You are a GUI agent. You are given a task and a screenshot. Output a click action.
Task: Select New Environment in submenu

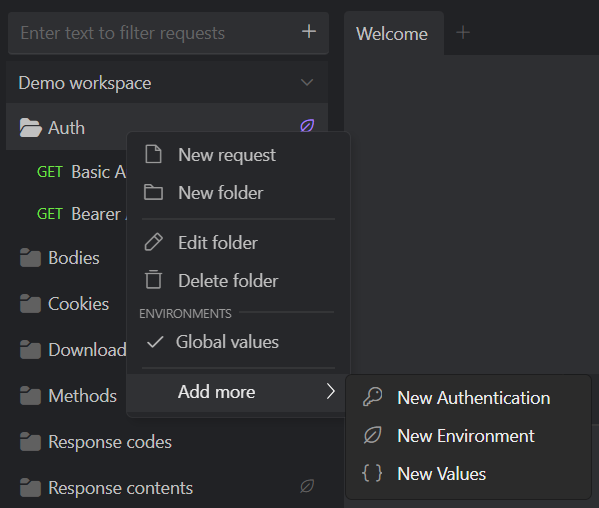(x=468, y=435)
